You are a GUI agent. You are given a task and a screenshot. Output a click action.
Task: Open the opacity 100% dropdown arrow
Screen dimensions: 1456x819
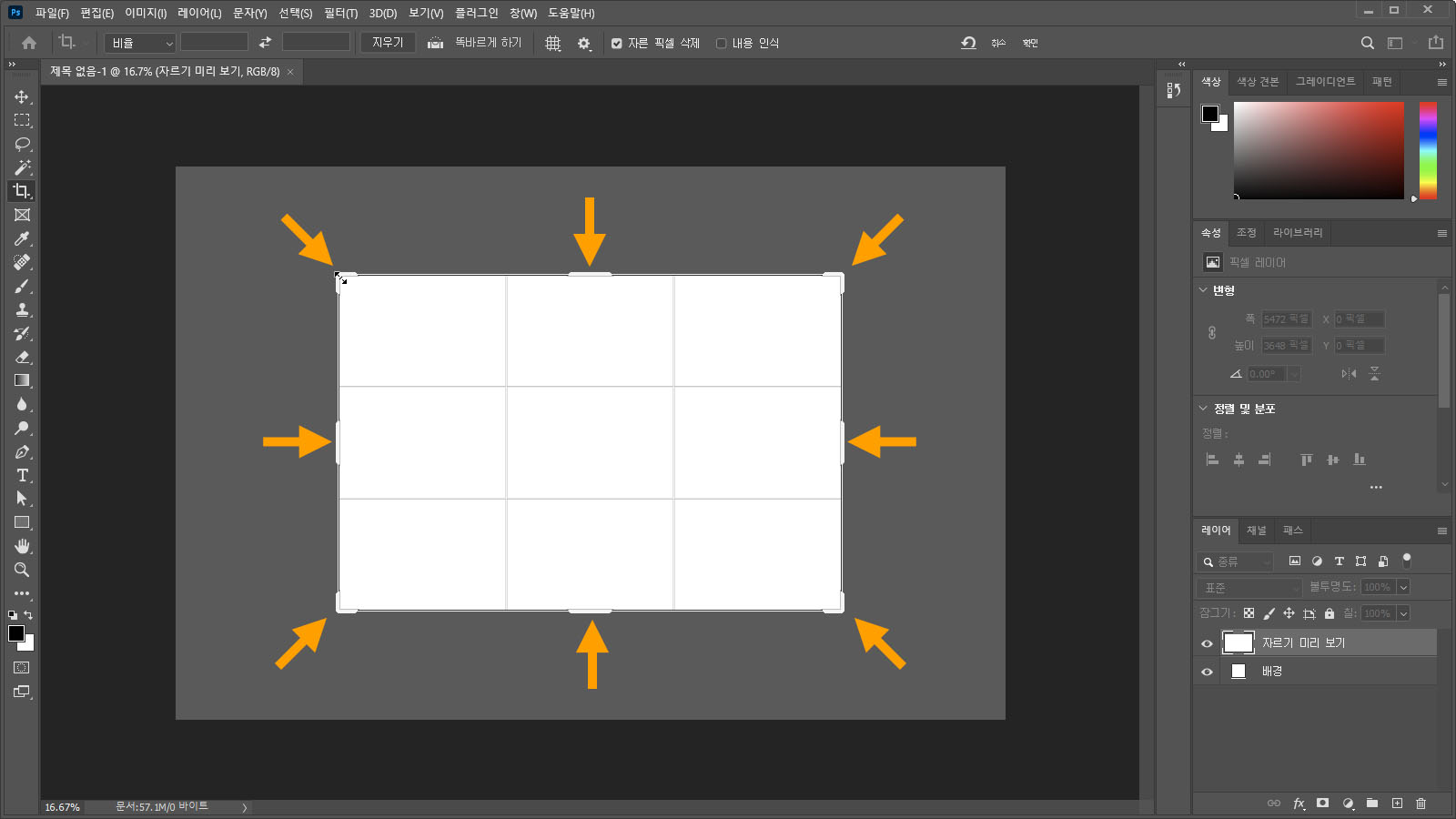(1403, 587)
